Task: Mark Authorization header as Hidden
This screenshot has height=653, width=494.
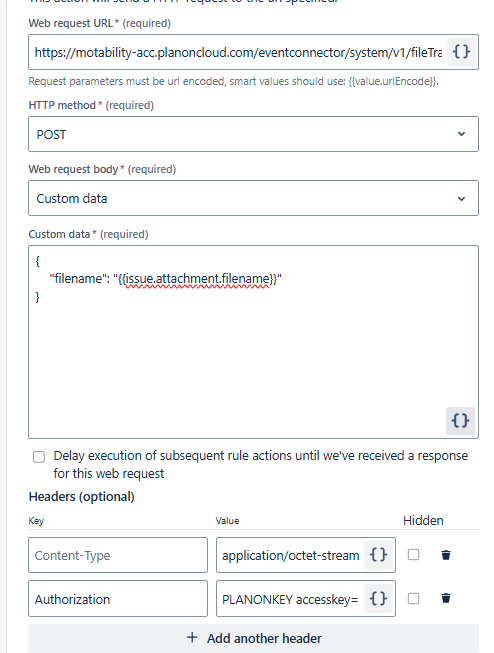Action: pyautogui.click(x=413, y=598)
